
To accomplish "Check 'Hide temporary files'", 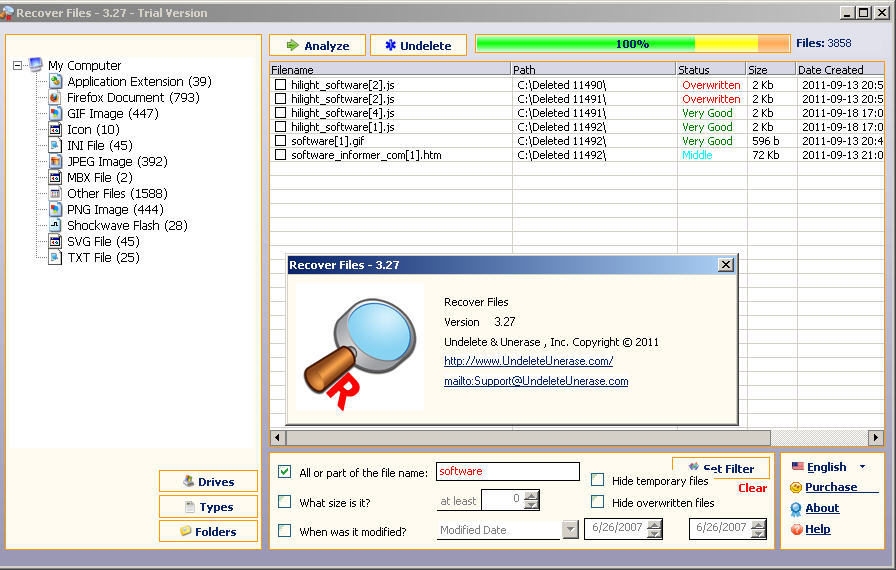I will 598,480.
